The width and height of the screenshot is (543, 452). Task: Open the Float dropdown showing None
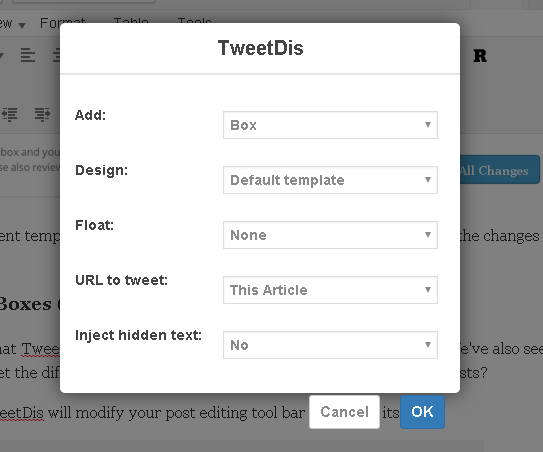330,235
